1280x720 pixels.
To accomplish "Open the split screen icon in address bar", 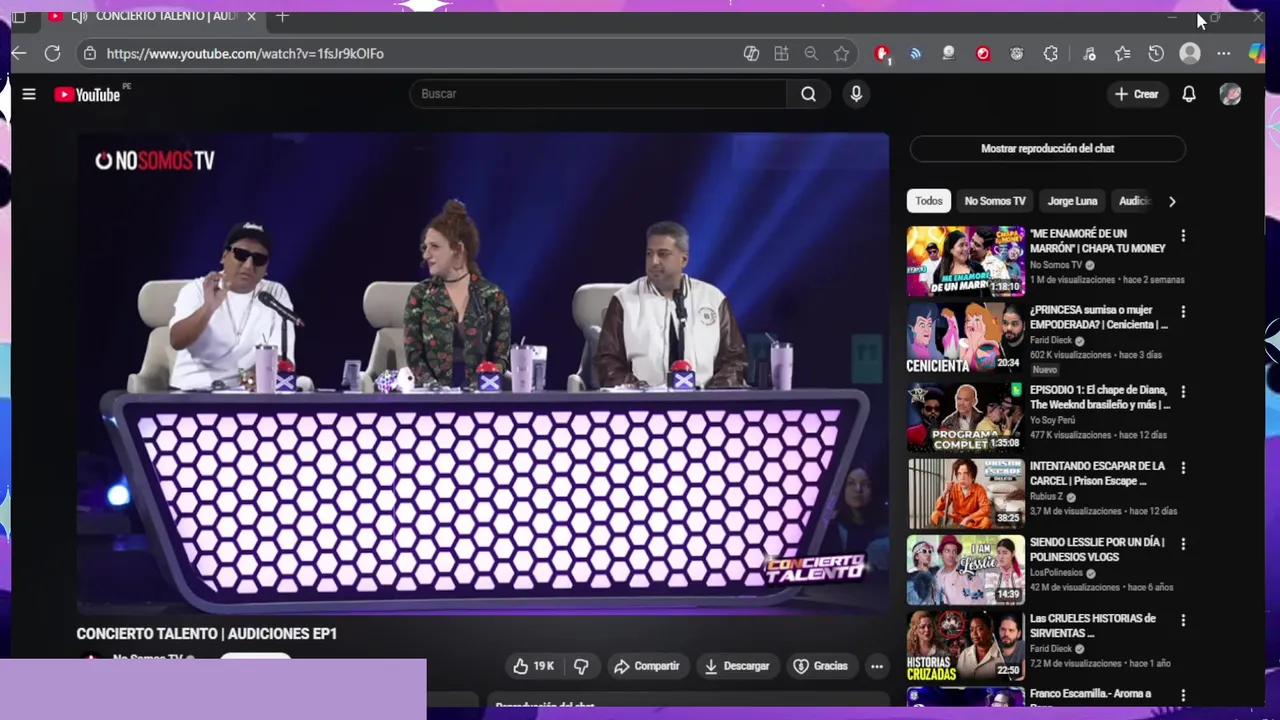I will (751, 54).
